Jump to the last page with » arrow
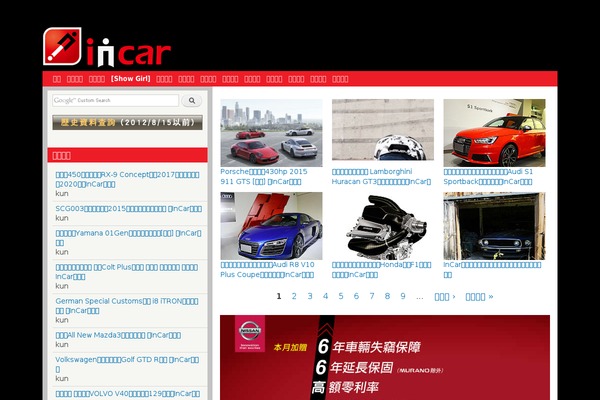600x400 pixels. (x=479, y=297)
